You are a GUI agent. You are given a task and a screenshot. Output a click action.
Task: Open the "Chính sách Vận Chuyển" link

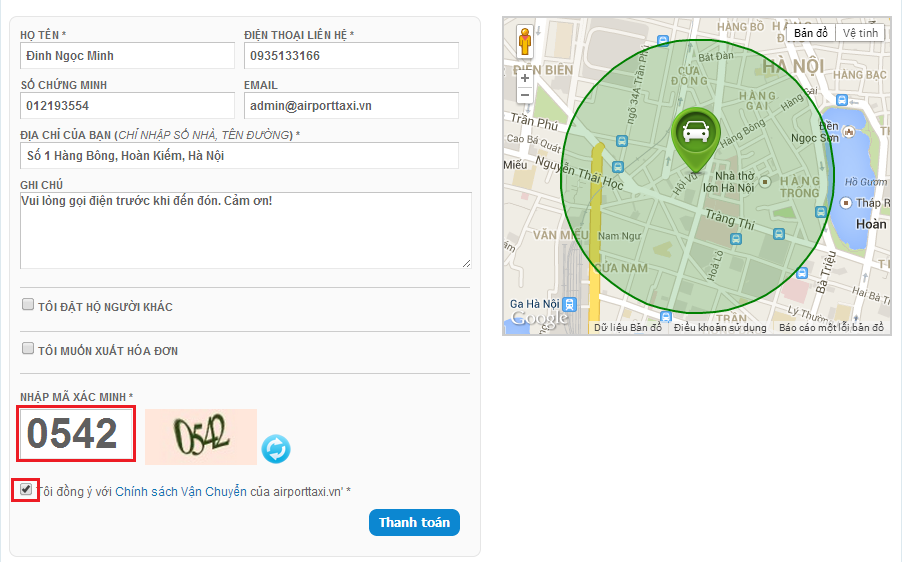(181, 491)
